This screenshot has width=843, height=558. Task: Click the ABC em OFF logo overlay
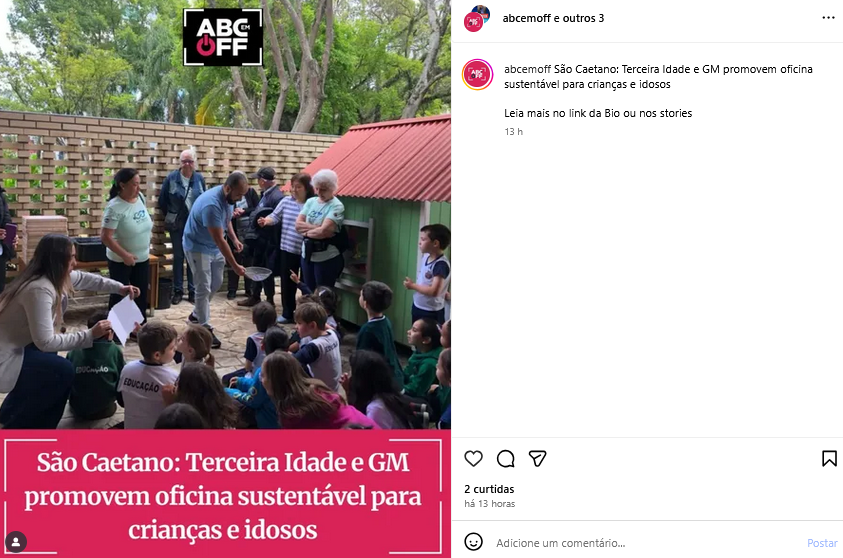[x=223, y=37]
